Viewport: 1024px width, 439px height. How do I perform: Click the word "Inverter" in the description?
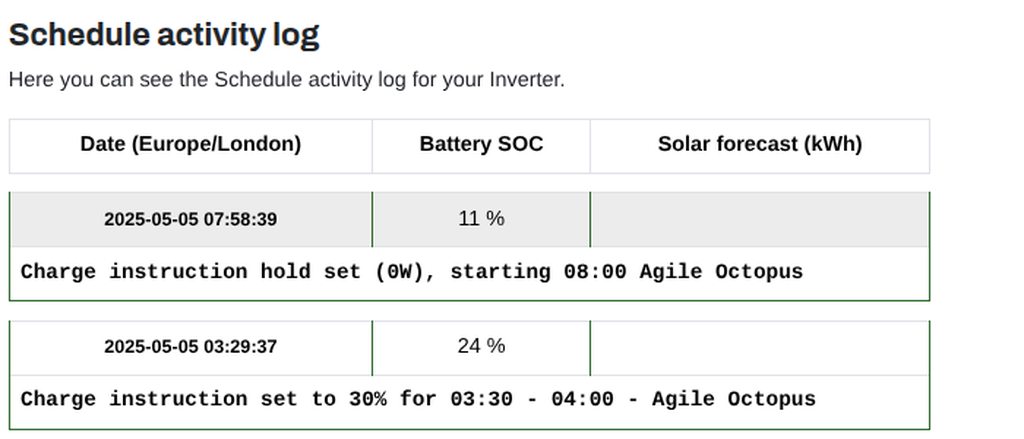(525, 80)
